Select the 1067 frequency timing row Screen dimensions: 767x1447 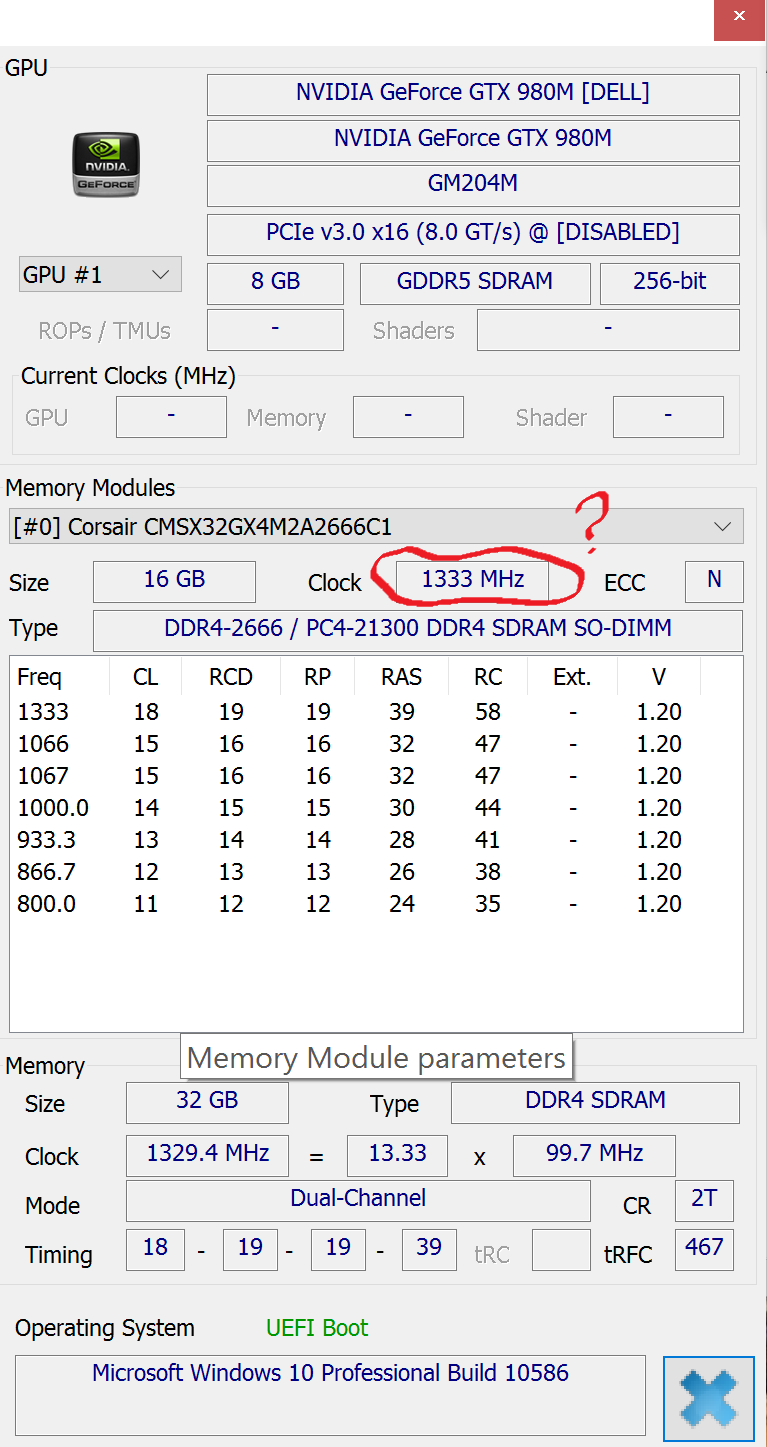pos(376,776)
